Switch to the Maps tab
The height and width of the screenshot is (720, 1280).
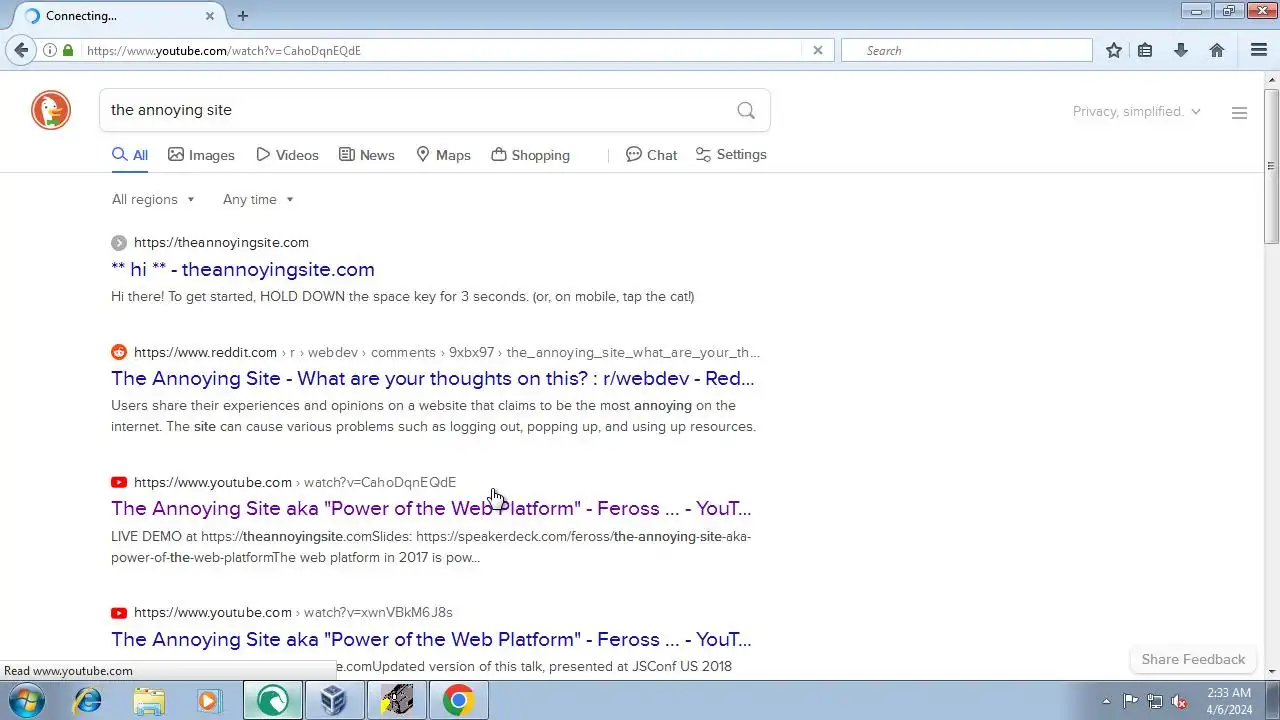point(443,155)
